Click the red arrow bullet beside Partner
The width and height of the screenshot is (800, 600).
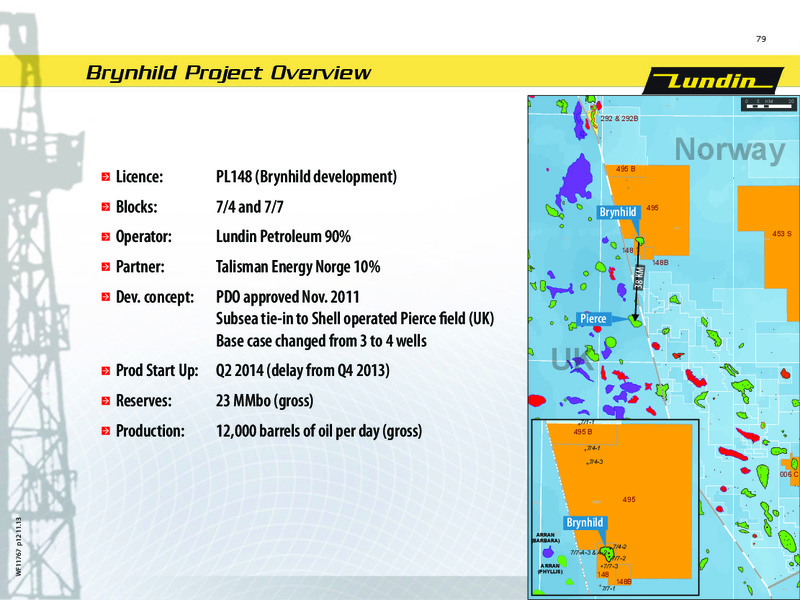[106, 267]
